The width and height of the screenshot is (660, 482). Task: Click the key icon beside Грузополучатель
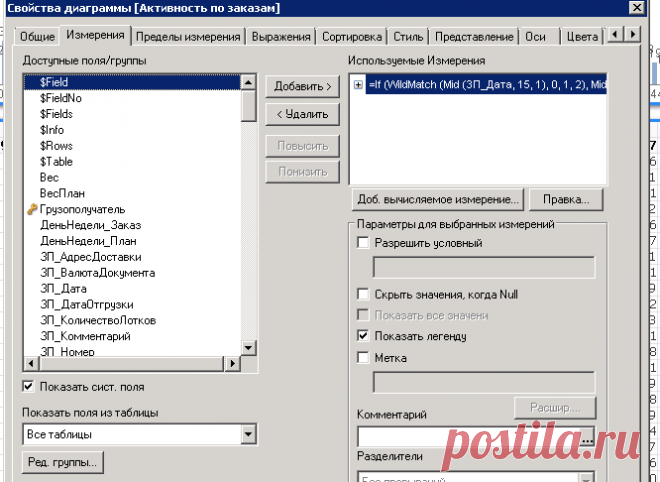[x=32, y=209]
